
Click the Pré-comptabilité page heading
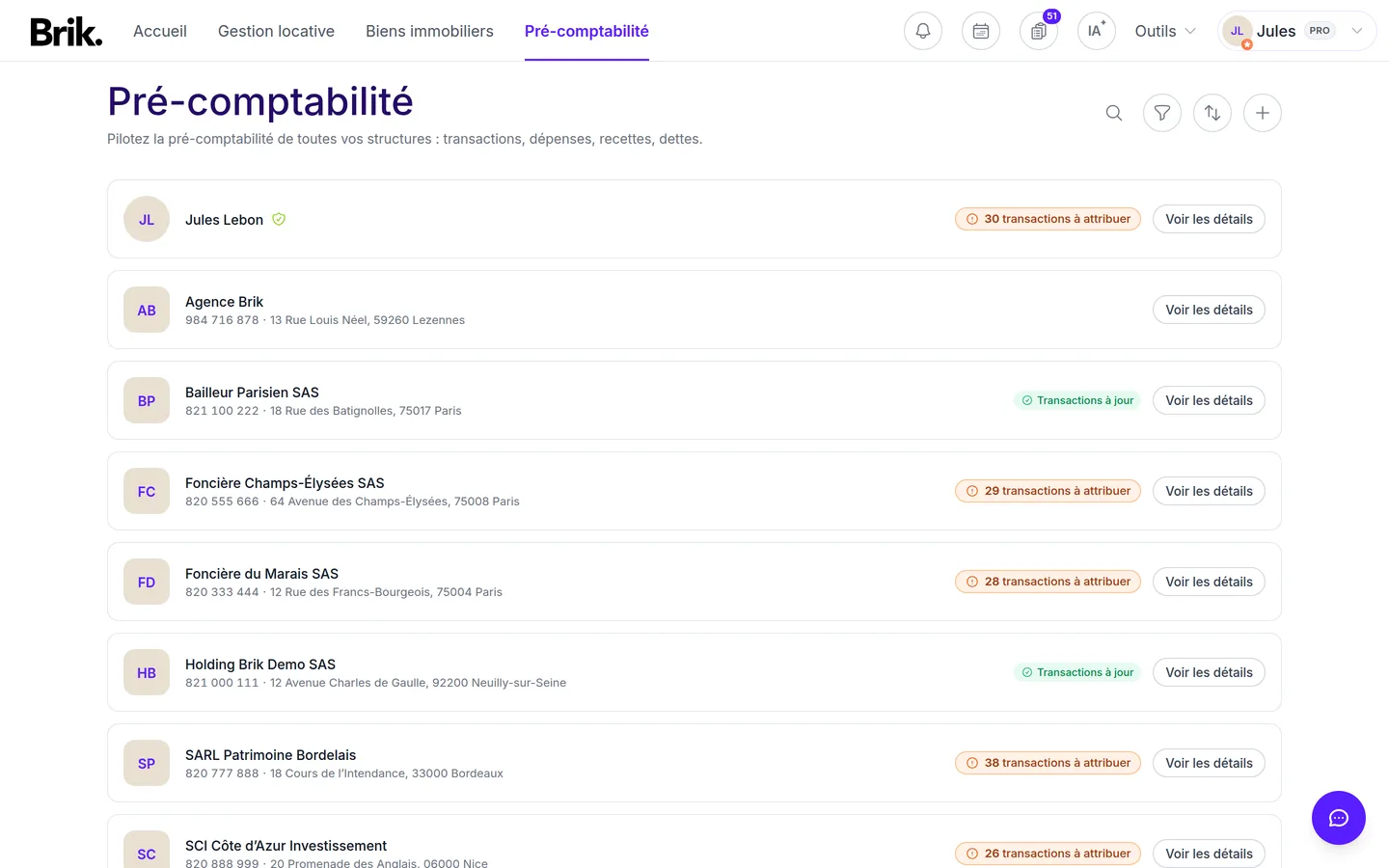[260, 101]
